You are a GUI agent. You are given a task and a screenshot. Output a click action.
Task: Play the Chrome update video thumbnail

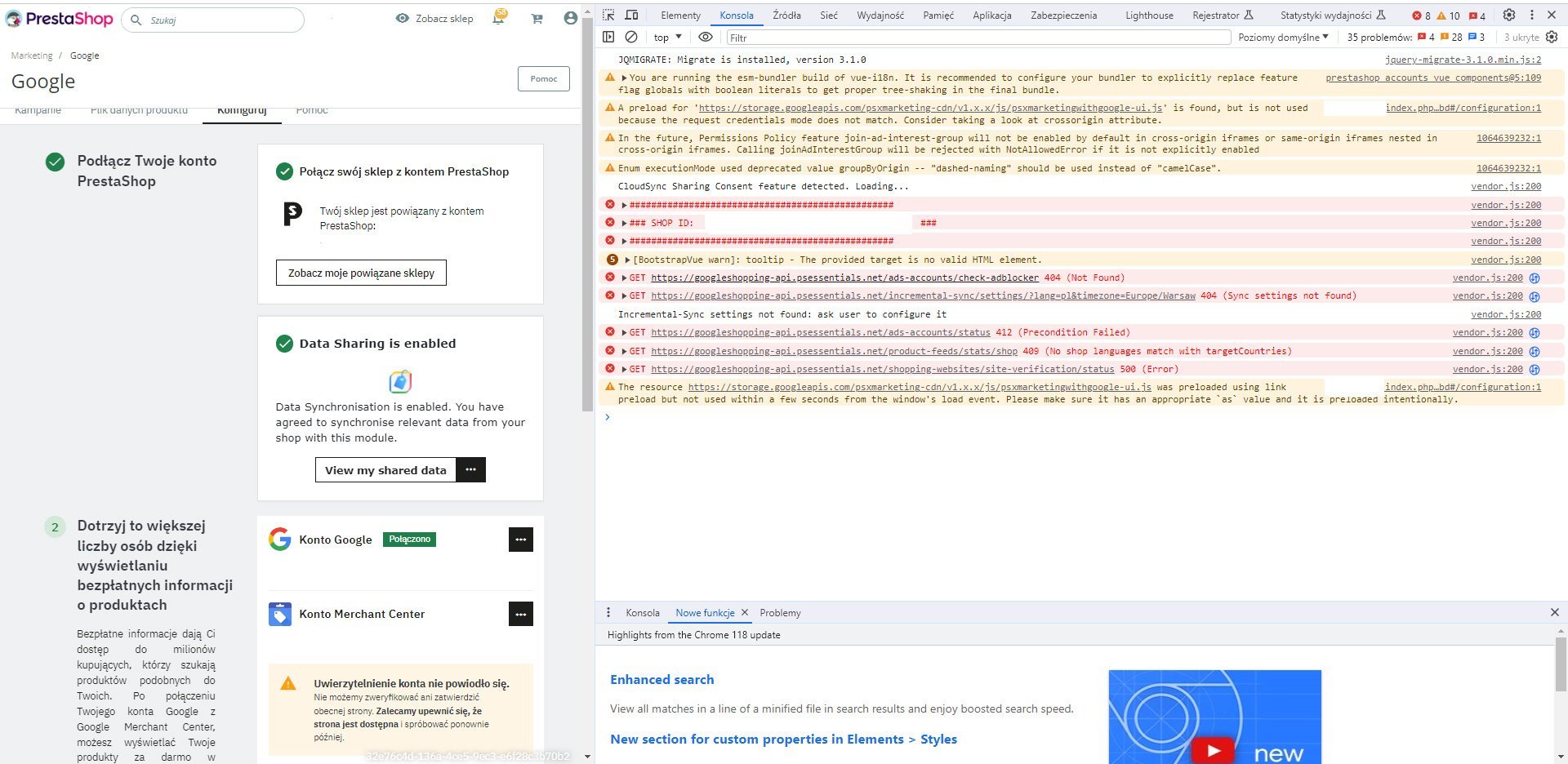point(1214,750)
